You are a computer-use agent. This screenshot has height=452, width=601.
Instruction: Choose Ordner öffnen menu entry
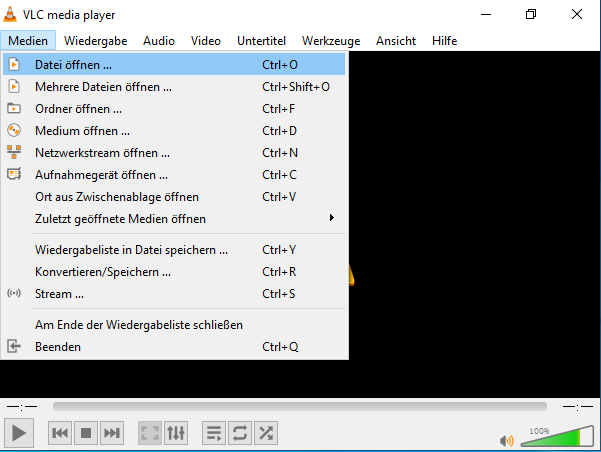[174, 109]
